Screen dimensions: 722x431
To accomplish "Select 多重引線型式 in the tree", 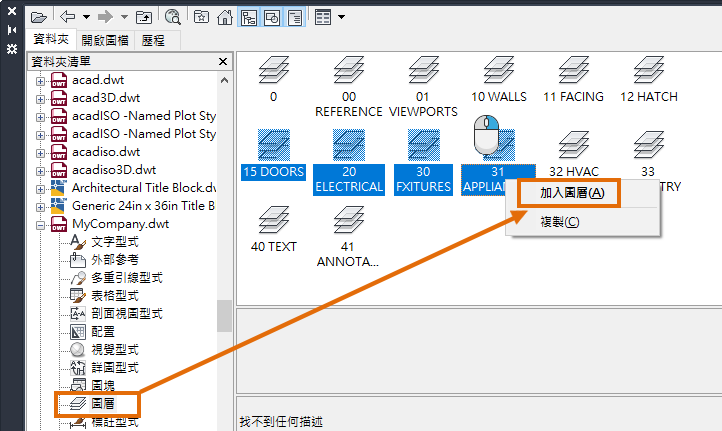I will pos(127,278).
